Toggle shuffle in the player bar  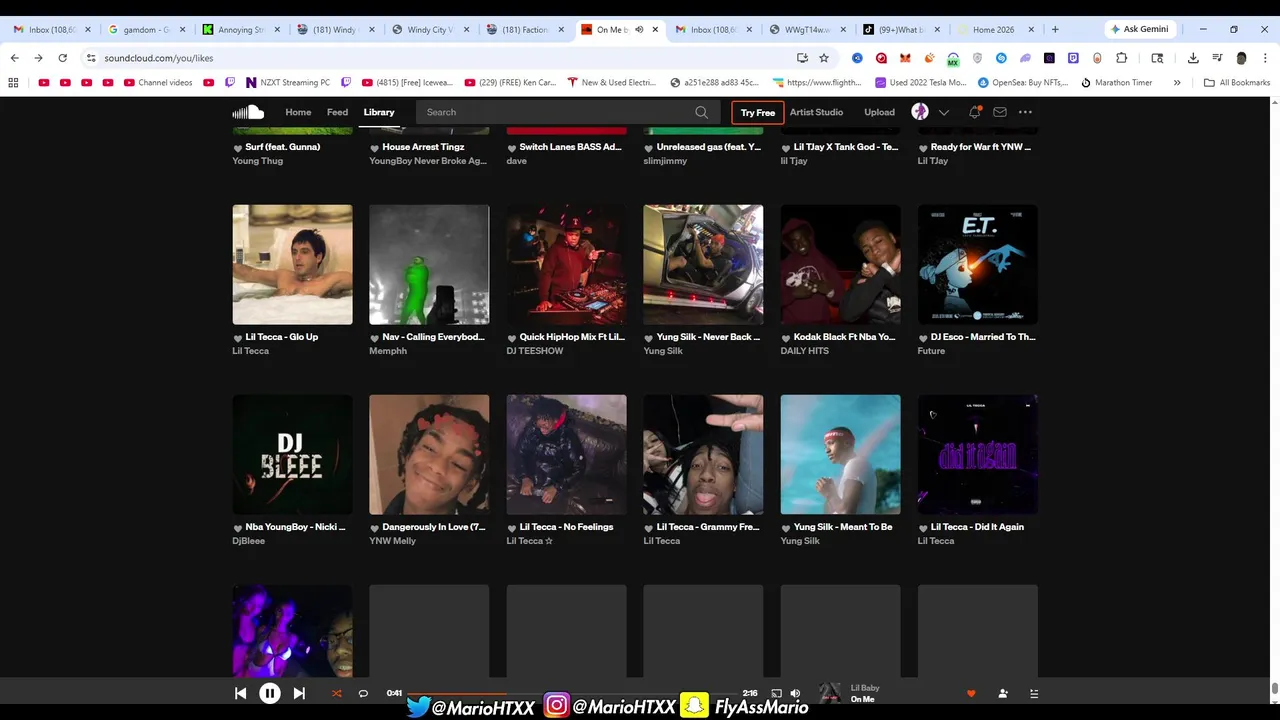[x=336, y=693]
